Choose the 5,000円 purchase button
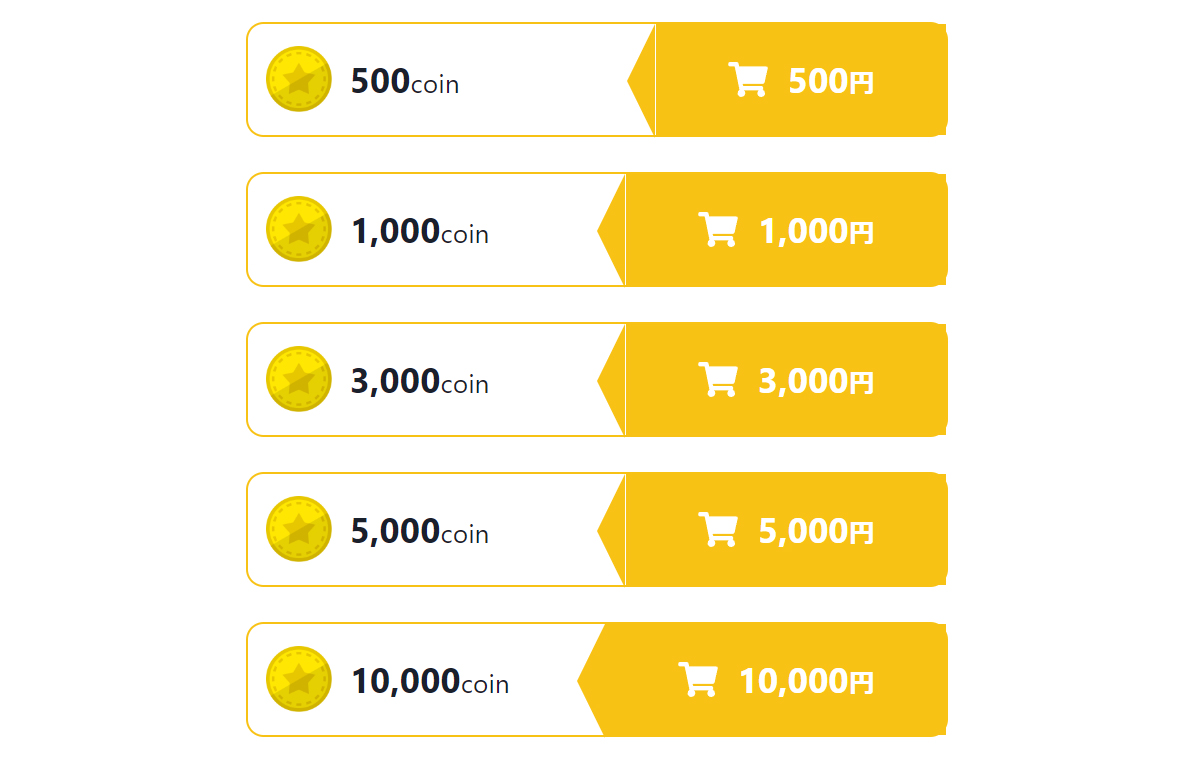Screen dimensions: 1200x757 772,530
